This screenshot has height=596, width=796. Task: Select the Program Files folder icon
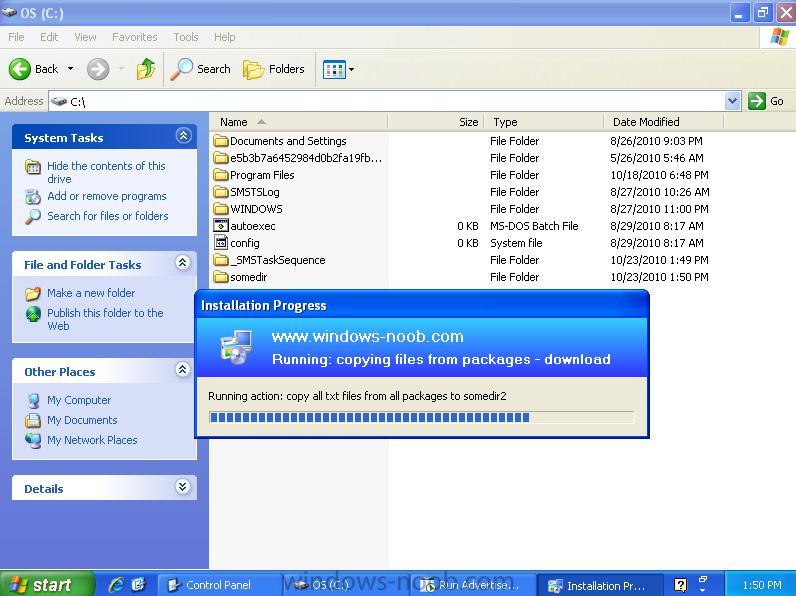coord(221,175)
